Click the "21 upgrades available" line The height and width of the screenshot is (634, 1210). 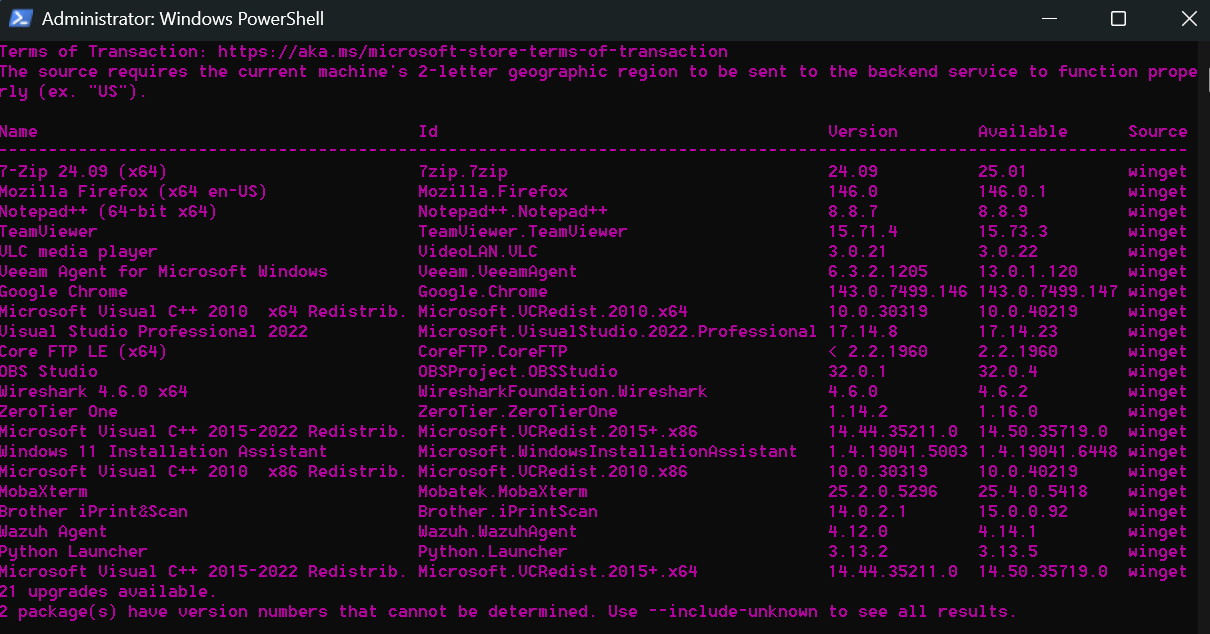pos(108,591)
